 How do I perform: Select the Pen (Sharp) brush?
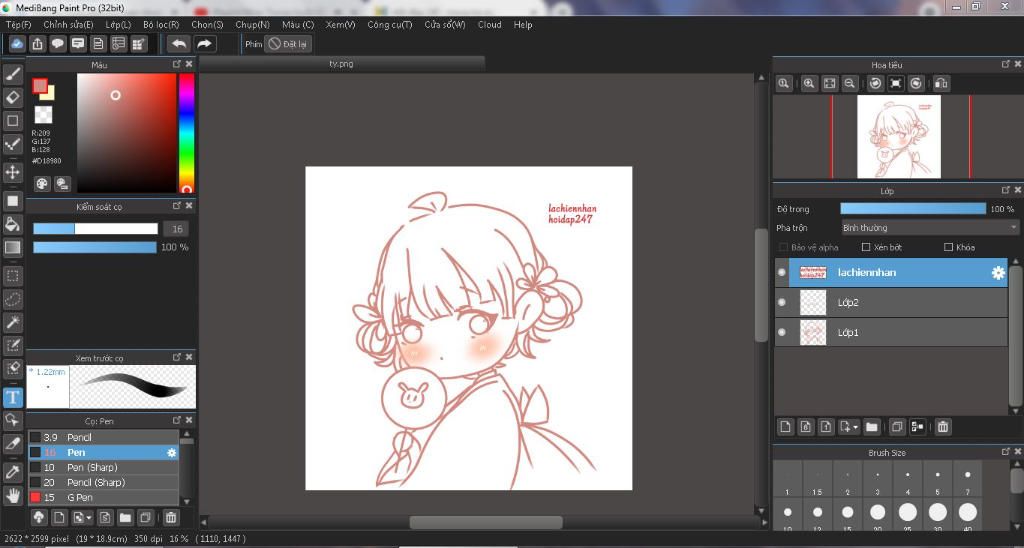point(103,468)
